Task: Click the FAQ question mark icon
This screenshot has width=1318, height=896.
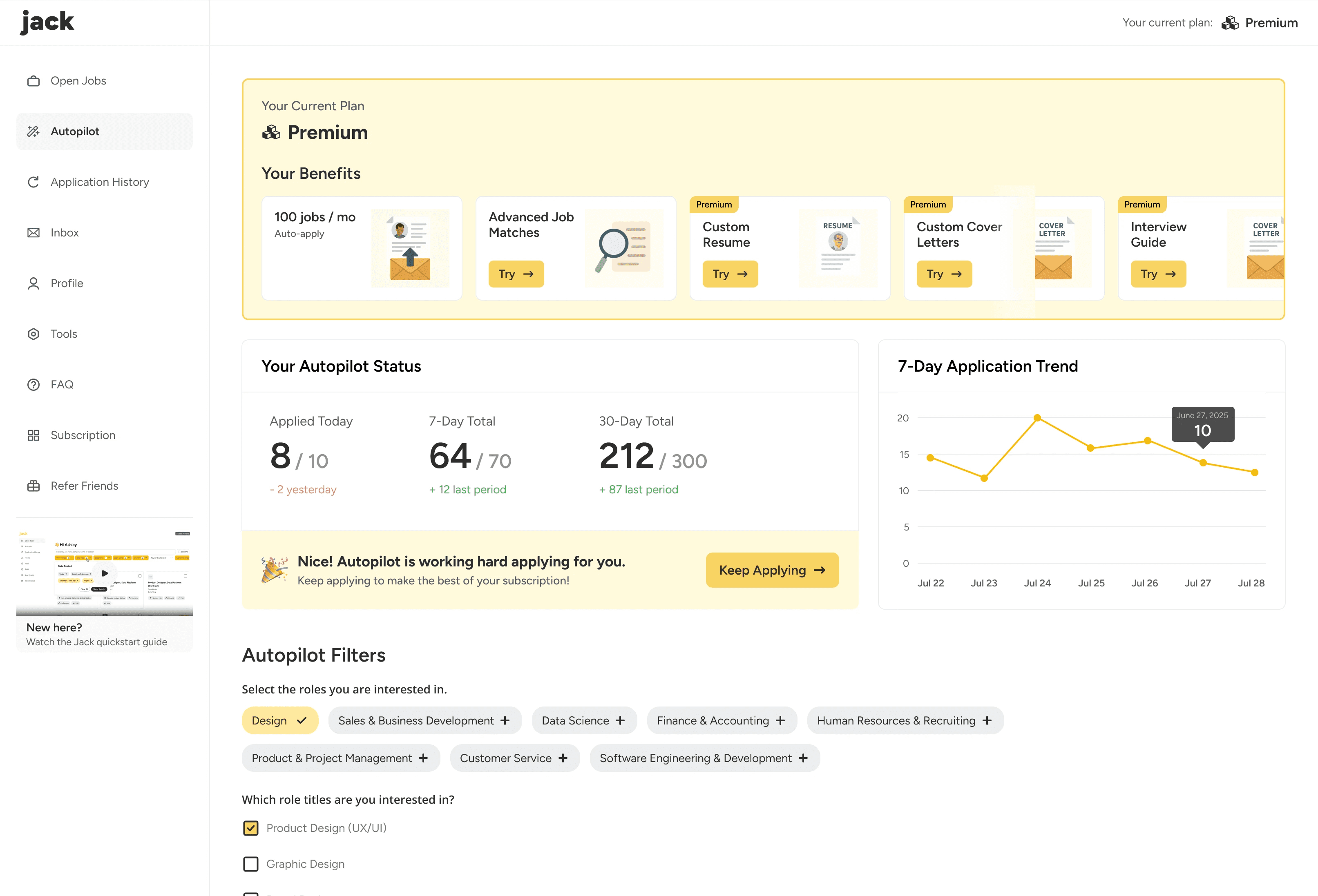Action: tap(34, 385)
